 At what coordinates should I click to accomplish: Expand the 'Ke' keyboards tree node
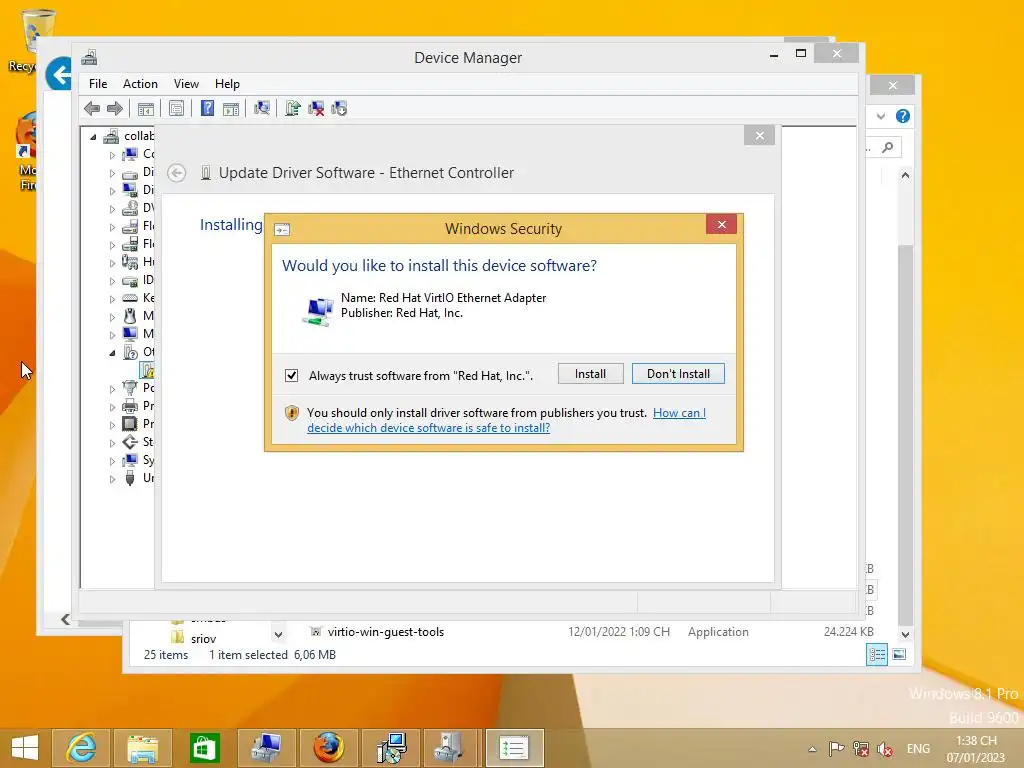[112, 299]
